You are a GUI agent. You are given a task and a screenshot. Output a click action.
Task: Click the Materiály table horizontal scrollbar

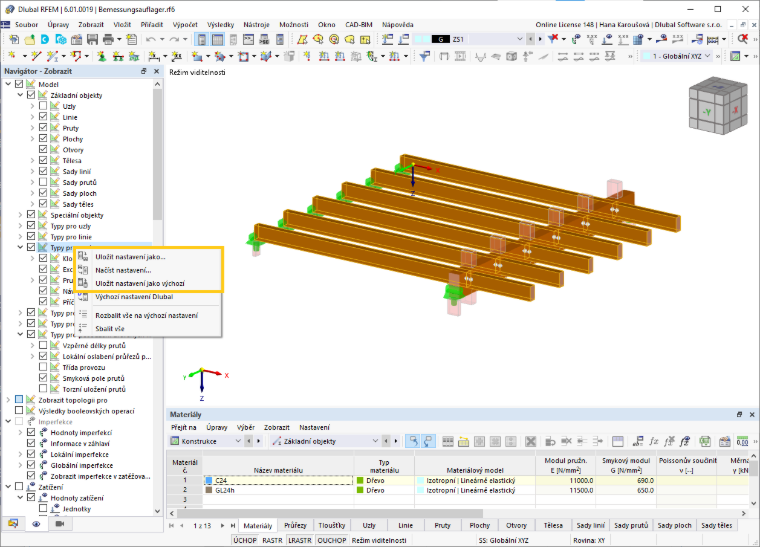tap(330, 513)
